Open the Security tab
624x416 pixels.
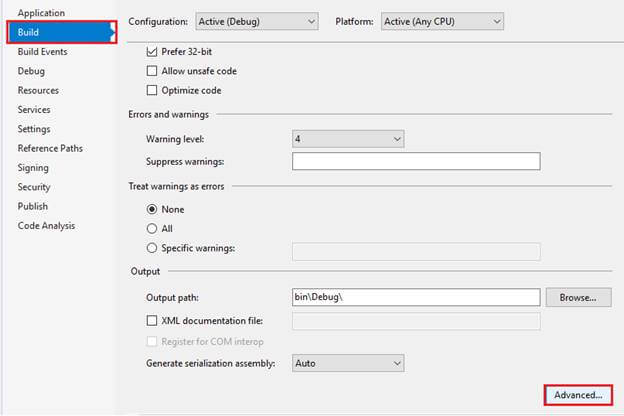[x=34, y=187]
